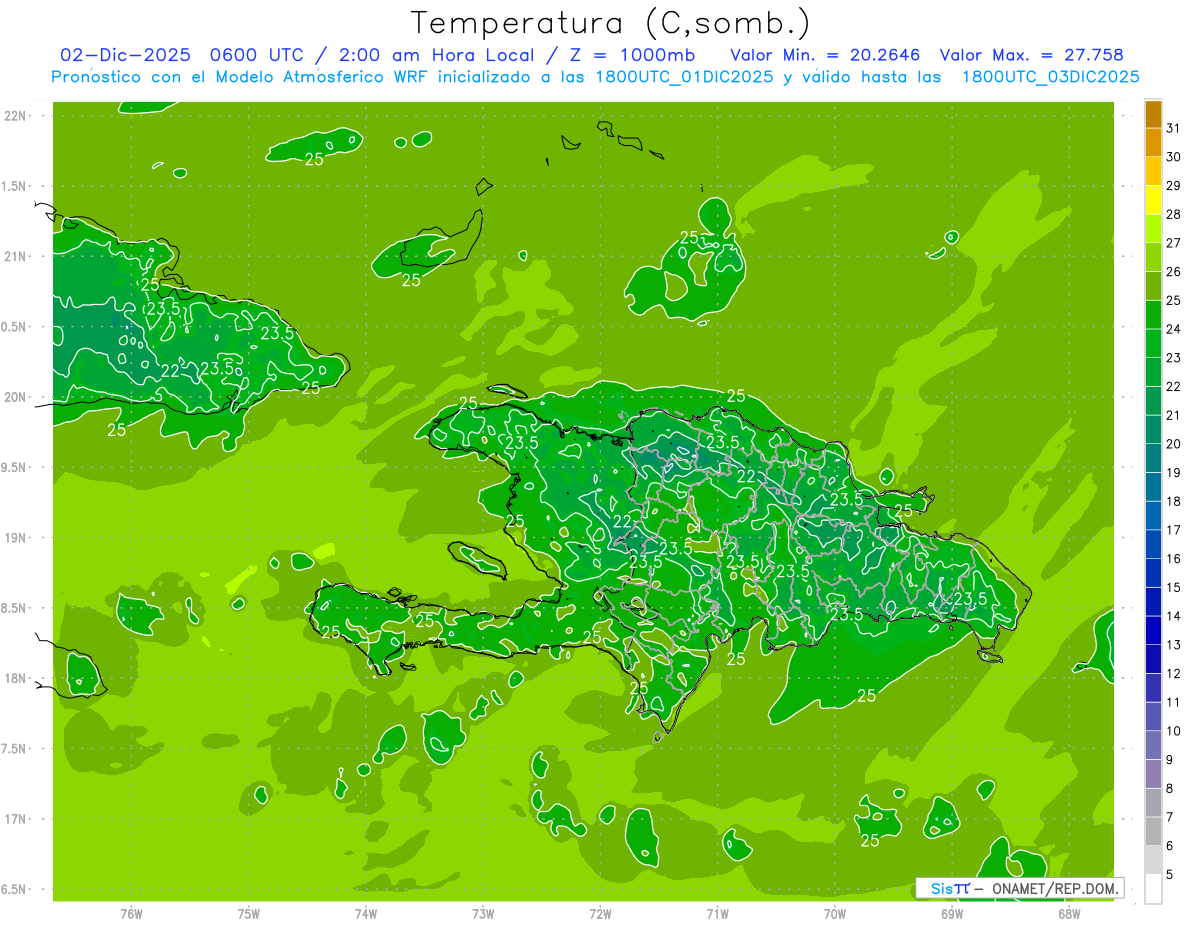Click the colorbar tick label "28"
Screen dimensions: 1200x927
tap(1173, 214)
